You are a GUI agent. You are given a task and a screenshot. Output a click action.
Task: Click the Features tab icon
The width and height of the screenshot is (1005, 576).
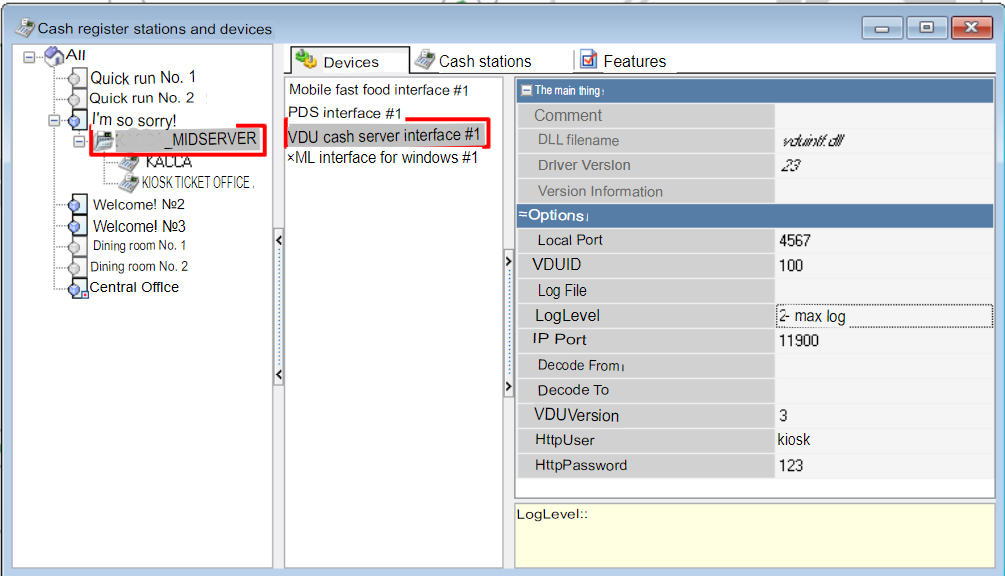tap(588, 60)
